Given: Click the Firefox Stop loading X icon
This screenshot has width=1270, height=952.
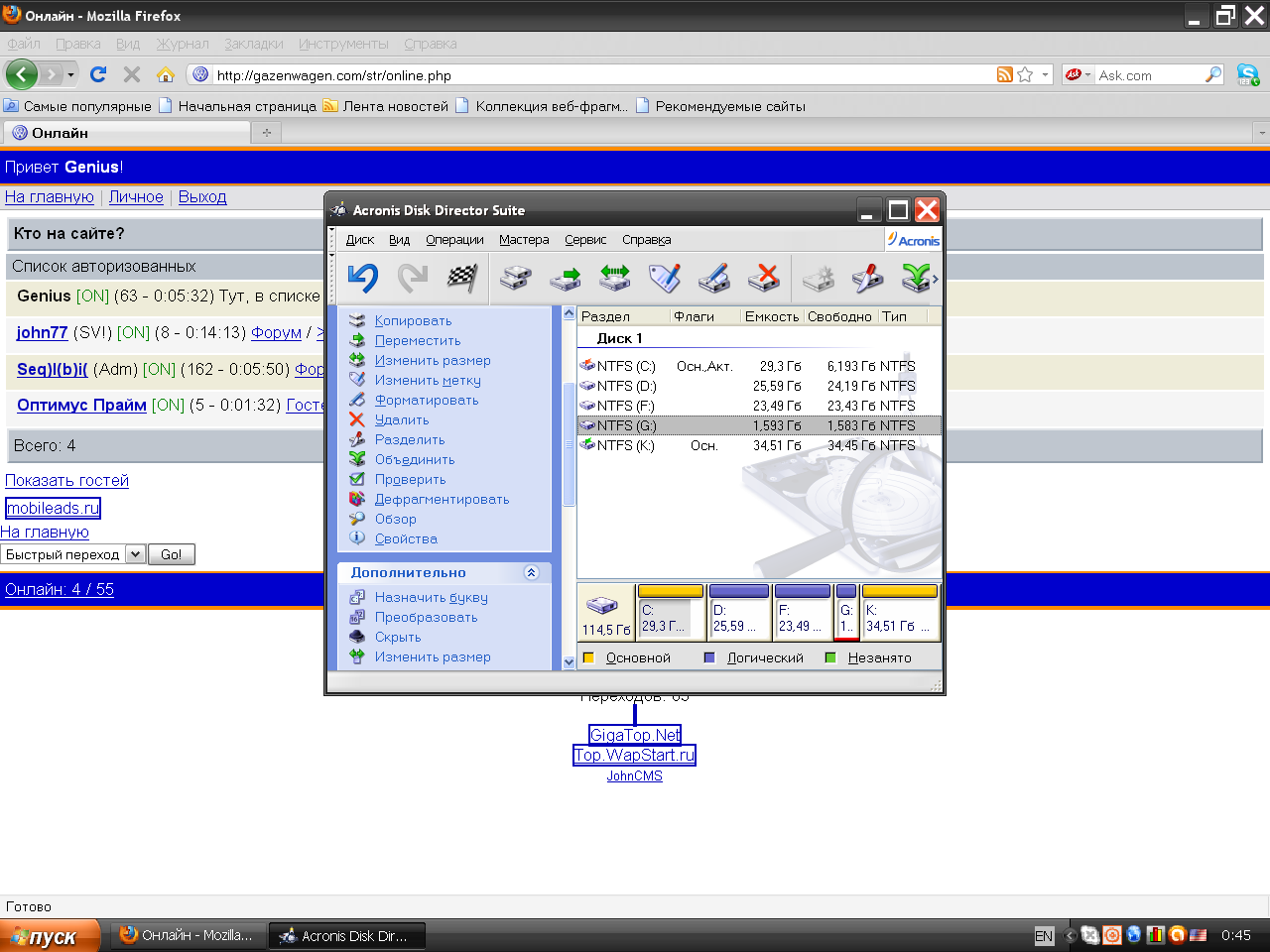Looking at the screenshot, I should click(x=131, y=74).
